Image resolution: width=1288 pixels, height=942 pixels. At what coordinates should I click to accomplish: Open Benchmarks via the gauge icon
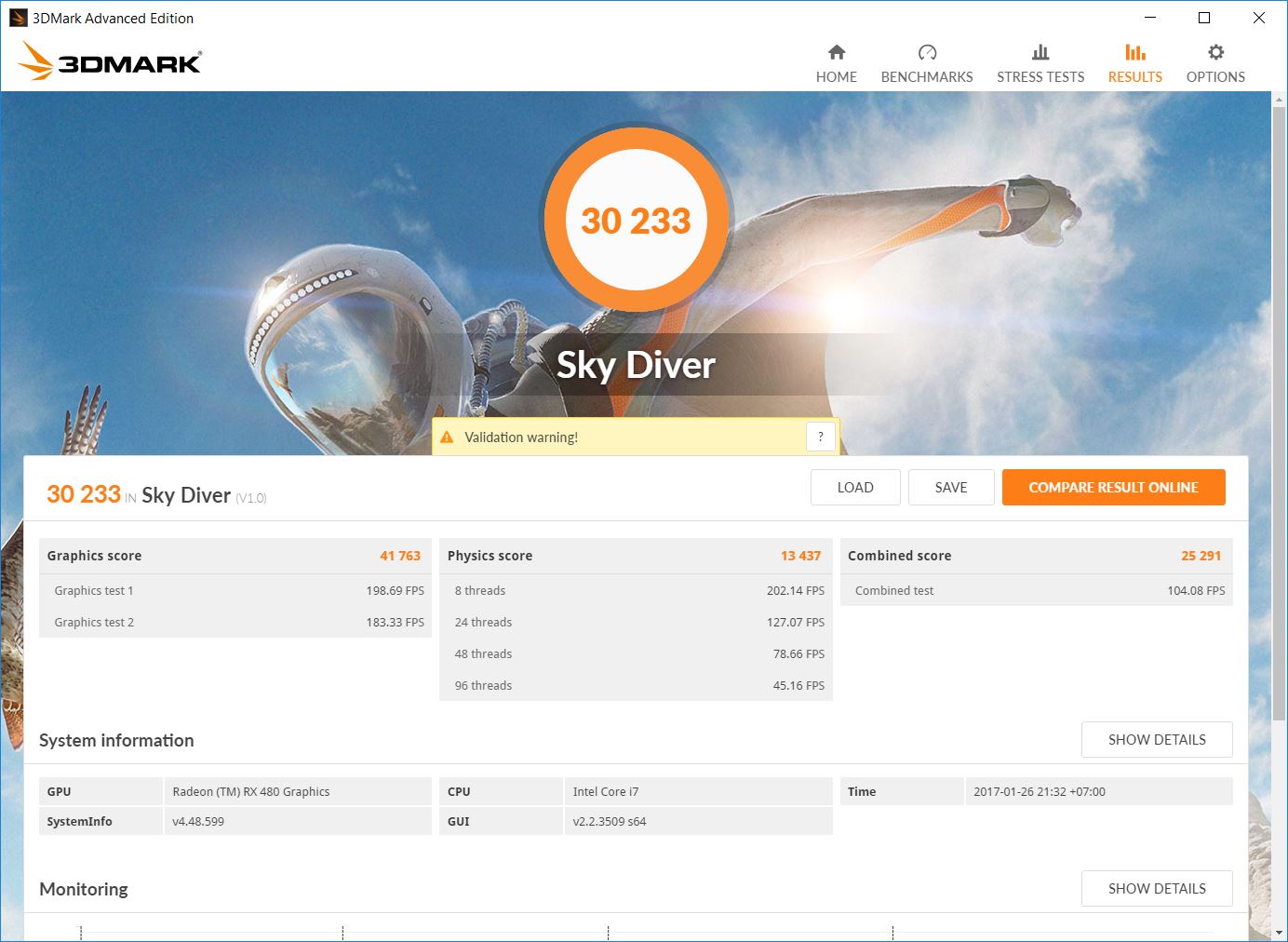(927, 52)
